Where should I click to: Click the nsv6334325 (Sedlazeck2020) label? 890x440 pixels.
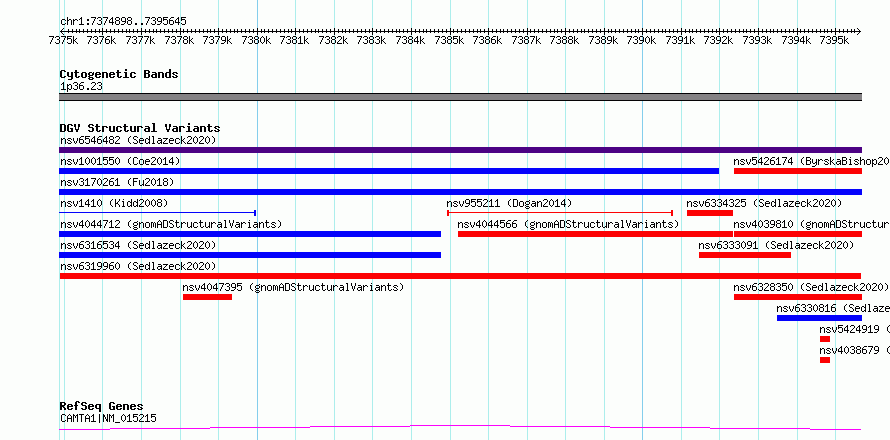coord(764,203)
